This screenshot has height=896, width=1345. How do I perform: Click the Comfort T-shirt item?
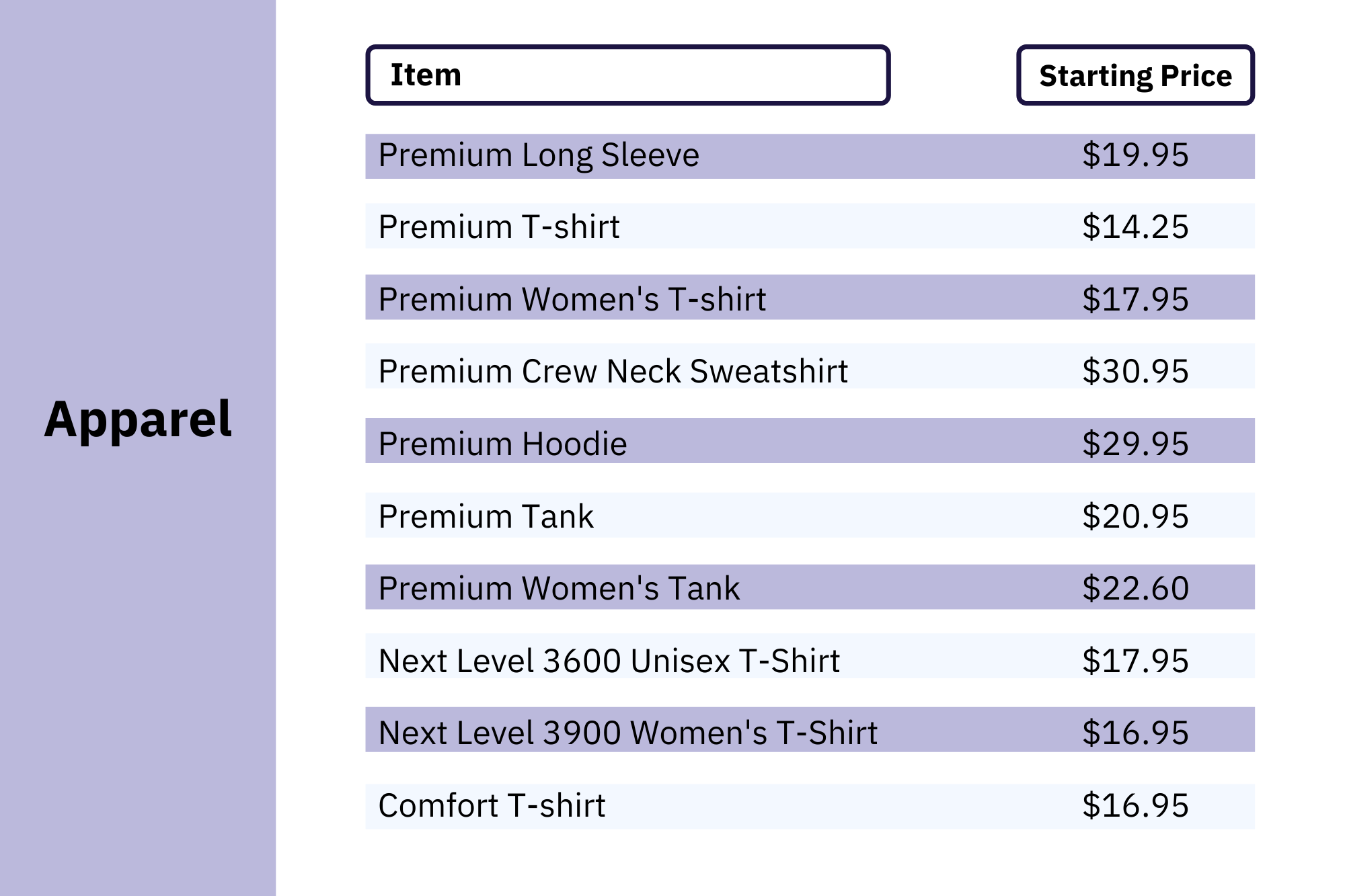(492, 805)
